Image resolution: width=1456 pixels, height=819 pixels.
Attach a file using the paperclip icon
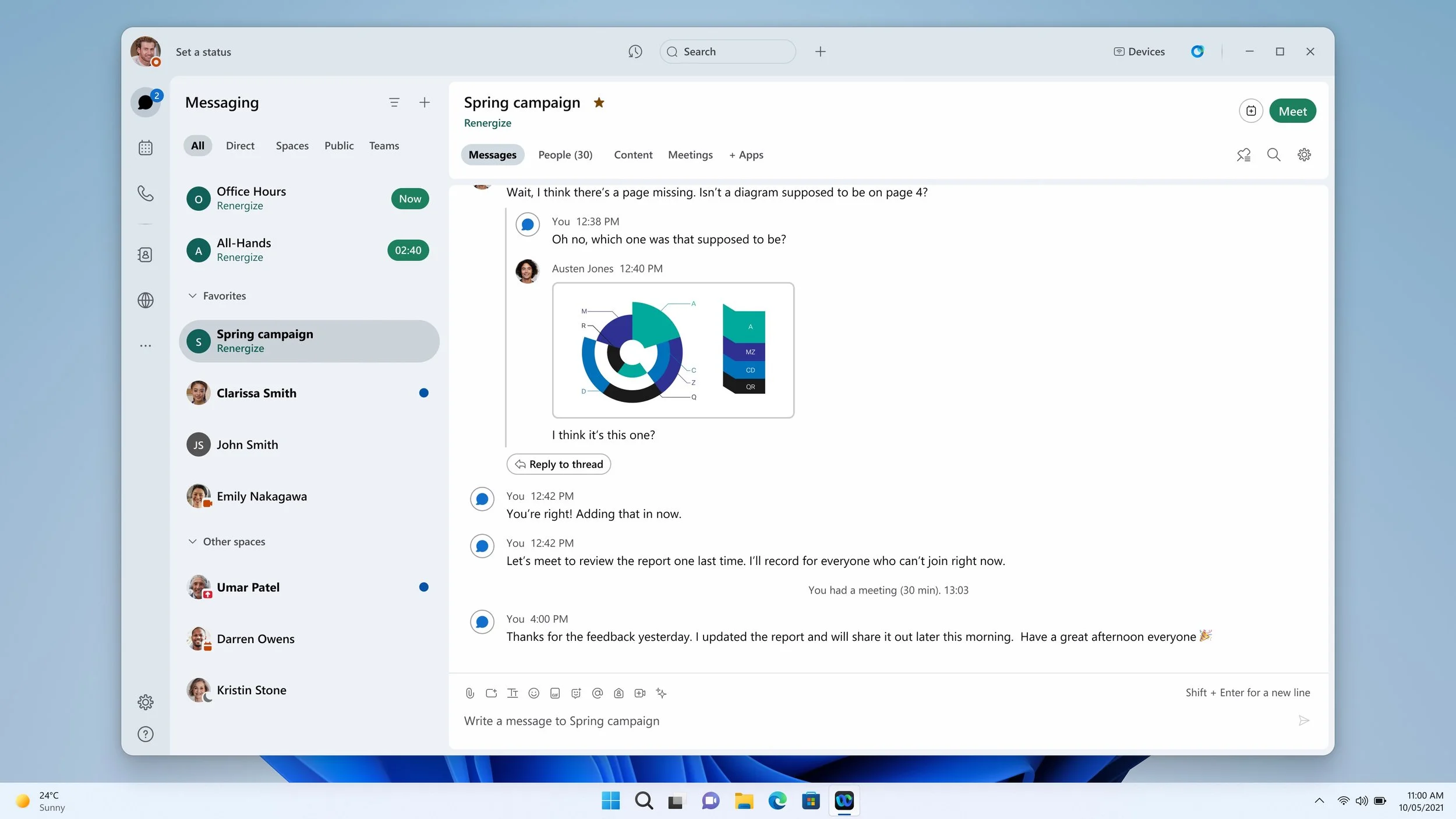point(469,693)
